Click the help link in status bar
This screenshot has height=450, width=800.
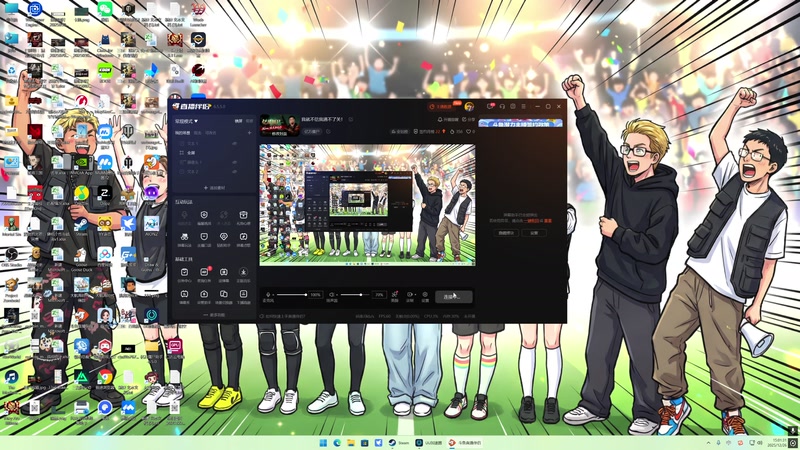283,316
